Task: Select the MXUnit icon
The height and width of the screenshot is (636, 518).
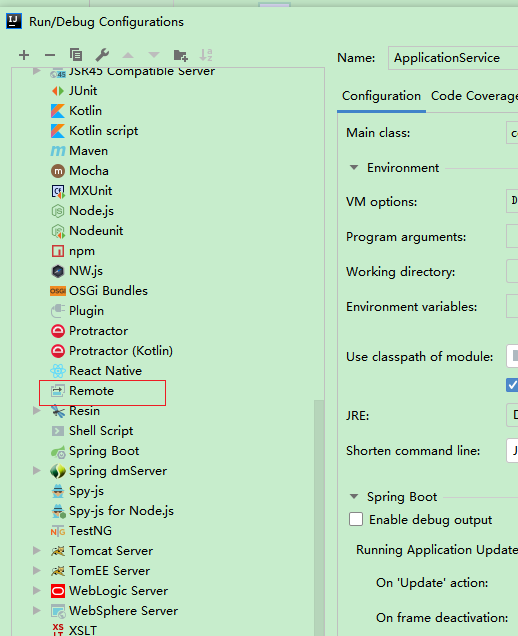Action: click(x=58, y=191)
